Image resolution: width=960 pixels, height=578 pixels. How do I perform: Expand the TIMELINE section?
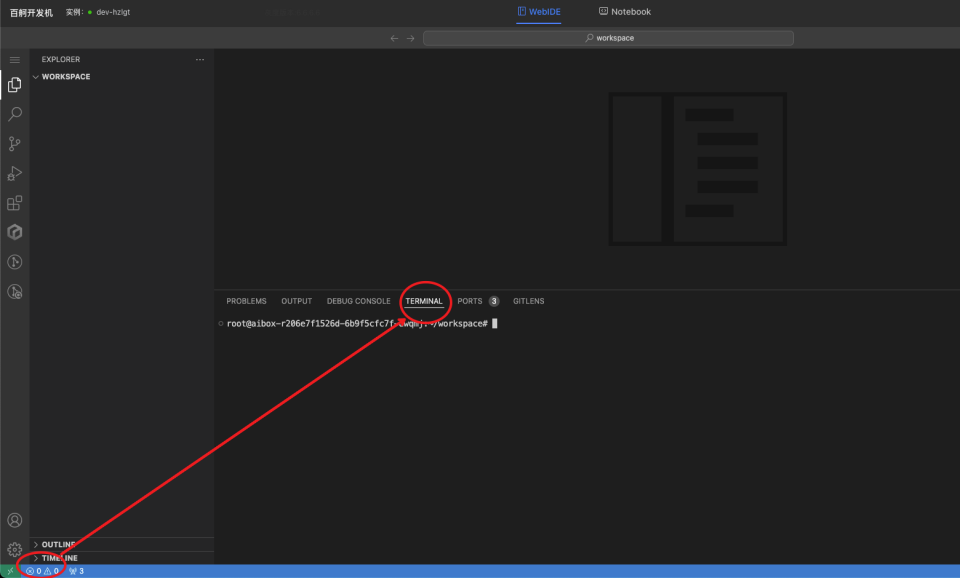(x=59, y=558)
